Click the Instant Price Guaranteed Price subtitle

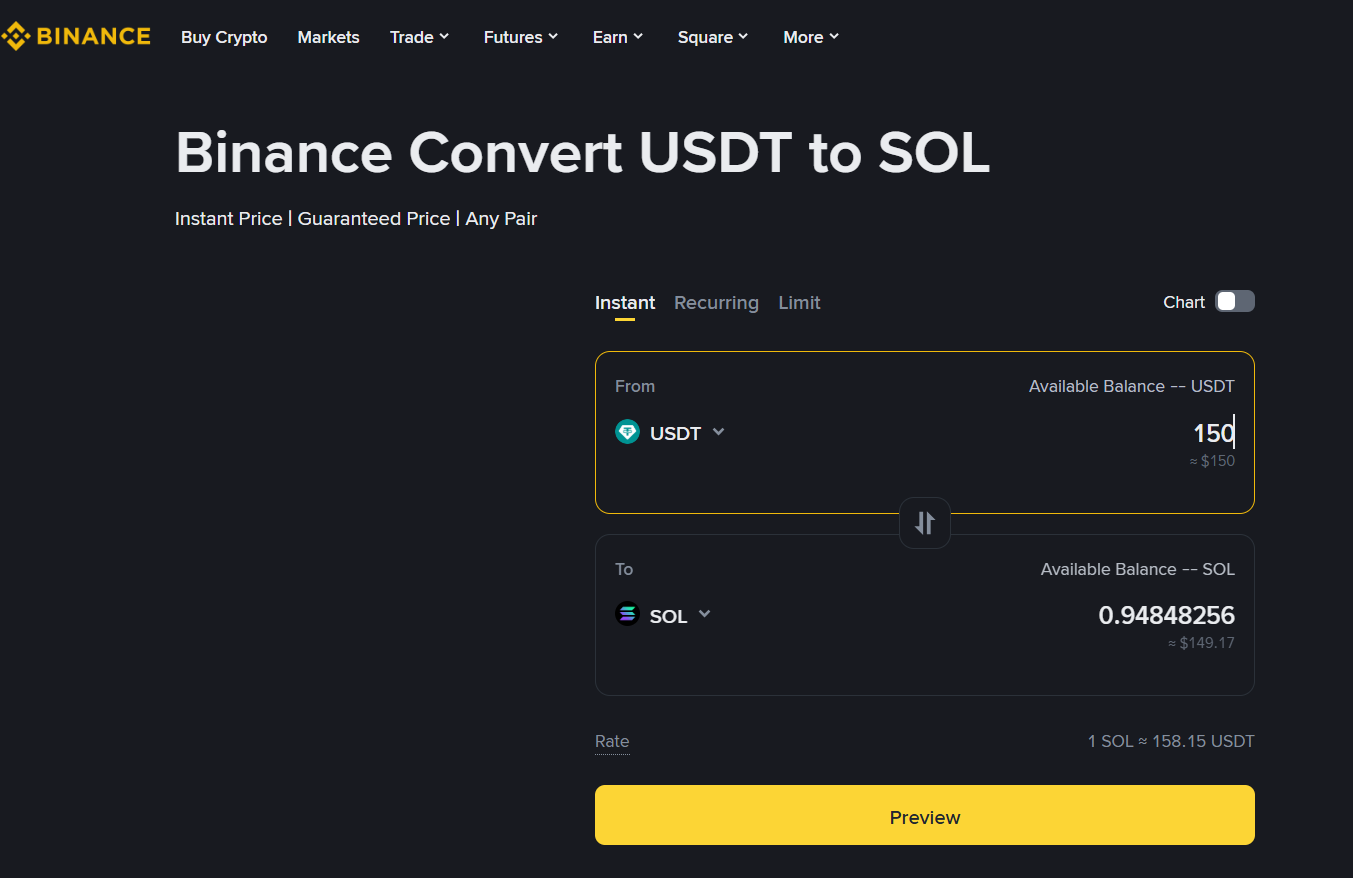click(356, 218)
